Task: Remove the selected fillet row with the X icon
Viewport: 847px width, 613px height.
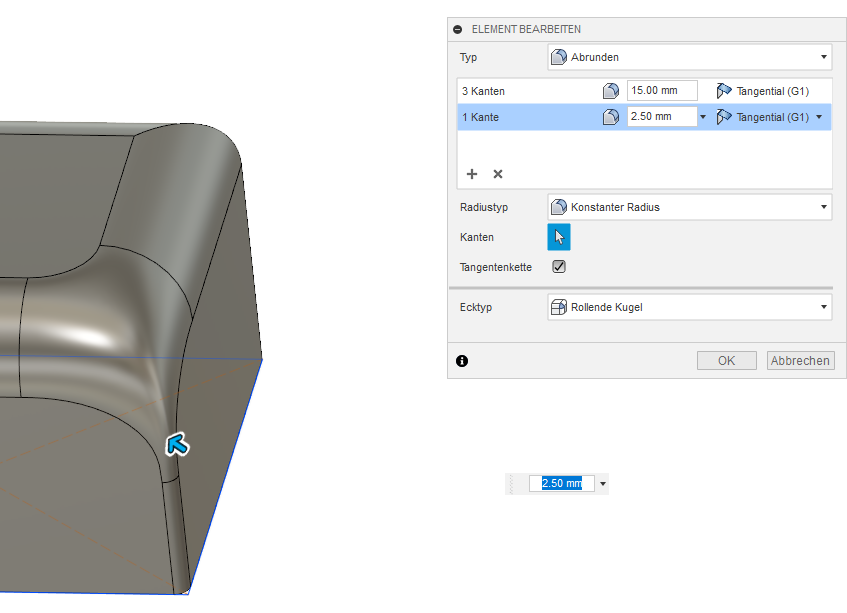Action: coord(497,174)
